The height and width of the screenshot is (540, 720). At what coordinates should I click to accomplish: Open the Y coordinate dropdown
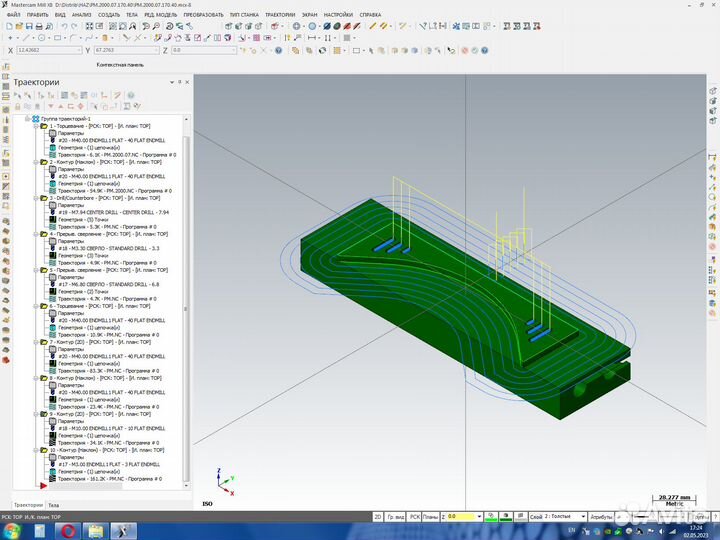157,51
